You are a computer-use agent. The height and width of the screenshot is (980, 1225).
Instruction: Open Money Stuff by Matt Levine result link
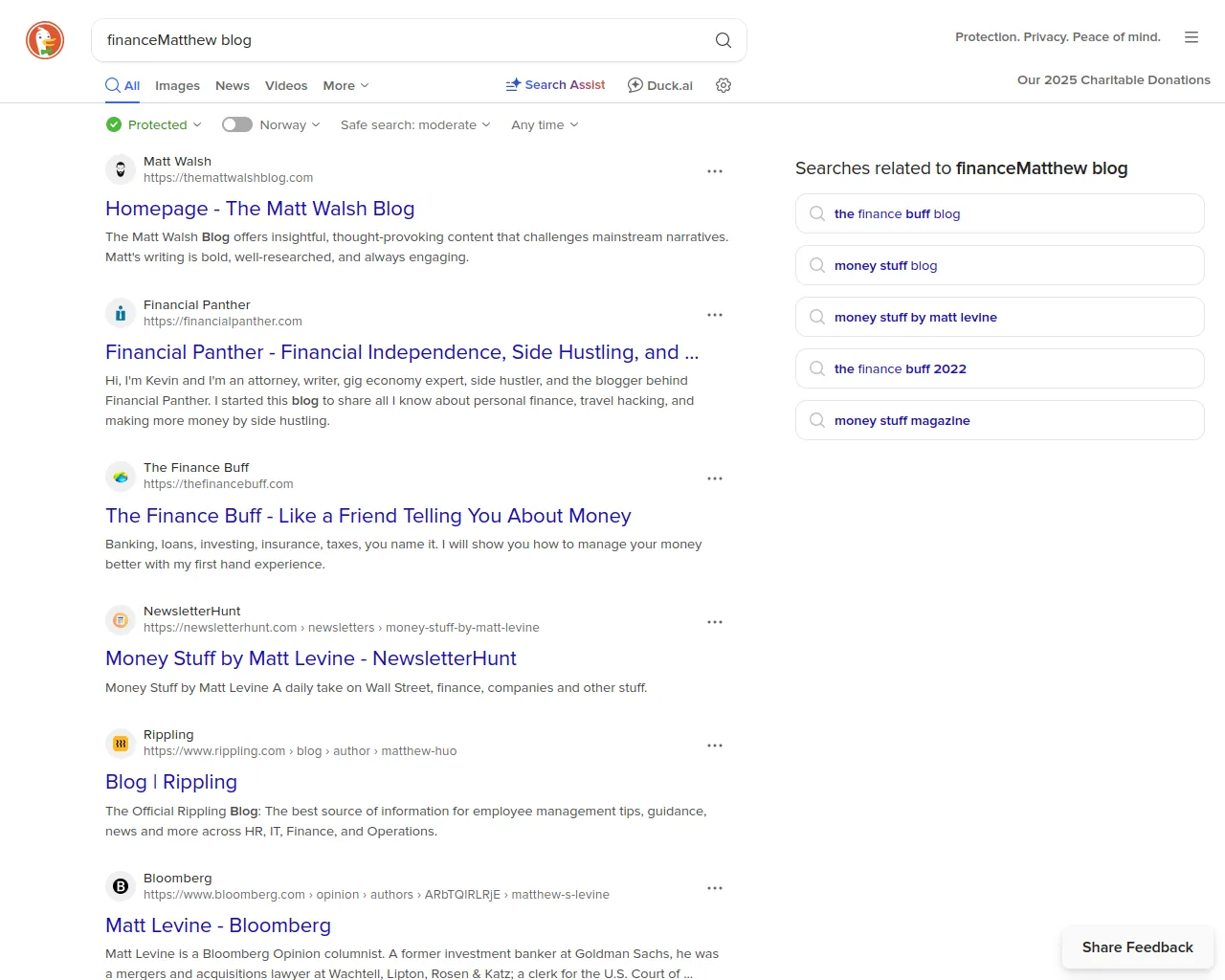[311, 658]
